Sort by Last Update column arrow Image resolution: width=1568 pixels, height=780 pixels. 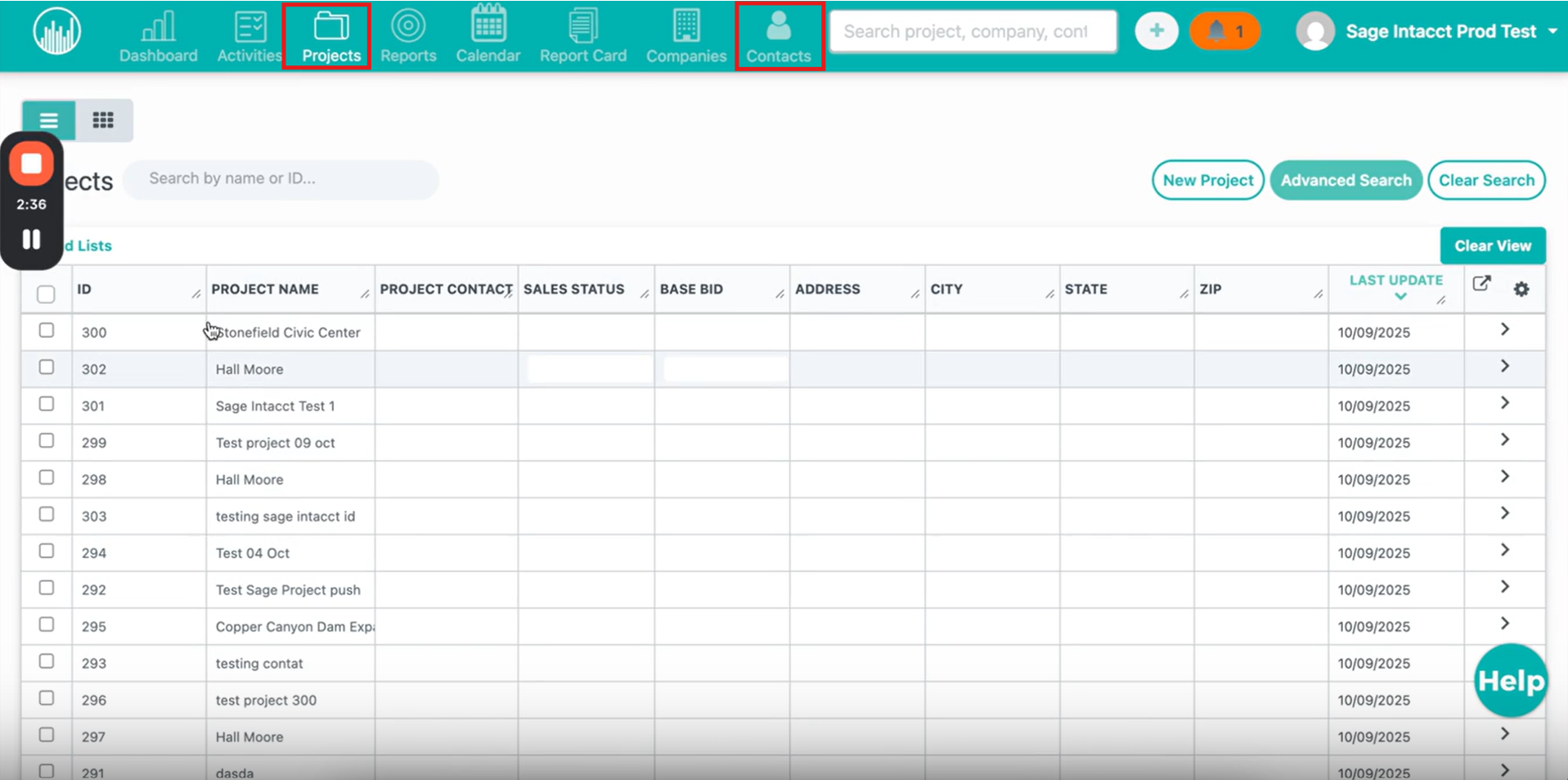1400,296
